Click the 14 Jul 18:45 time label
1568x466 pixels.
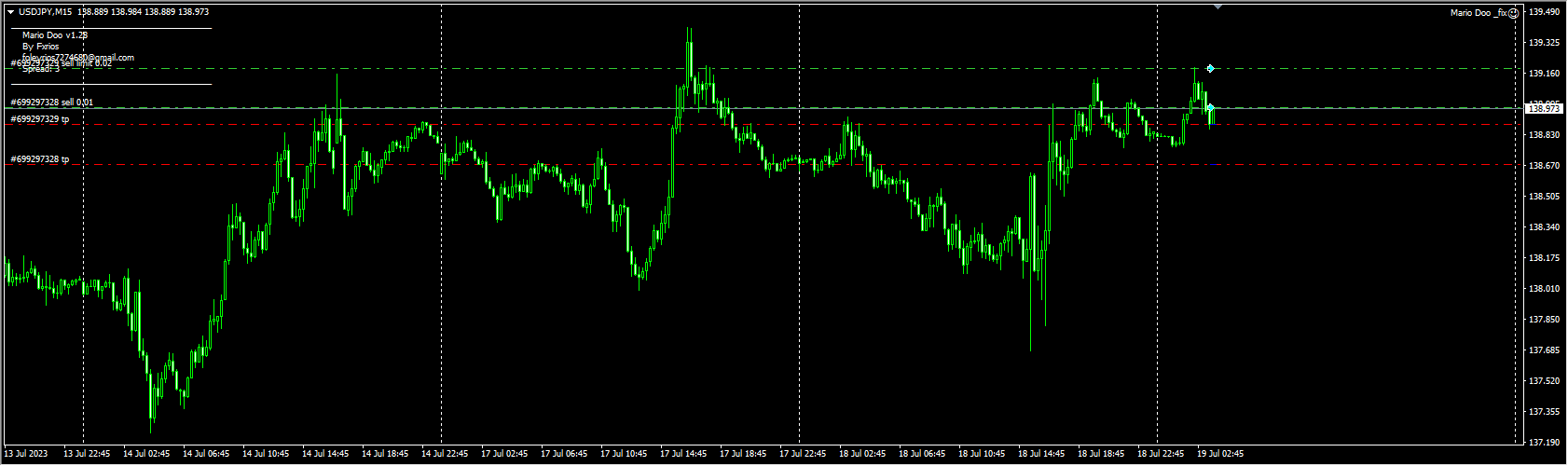[385, 454]
